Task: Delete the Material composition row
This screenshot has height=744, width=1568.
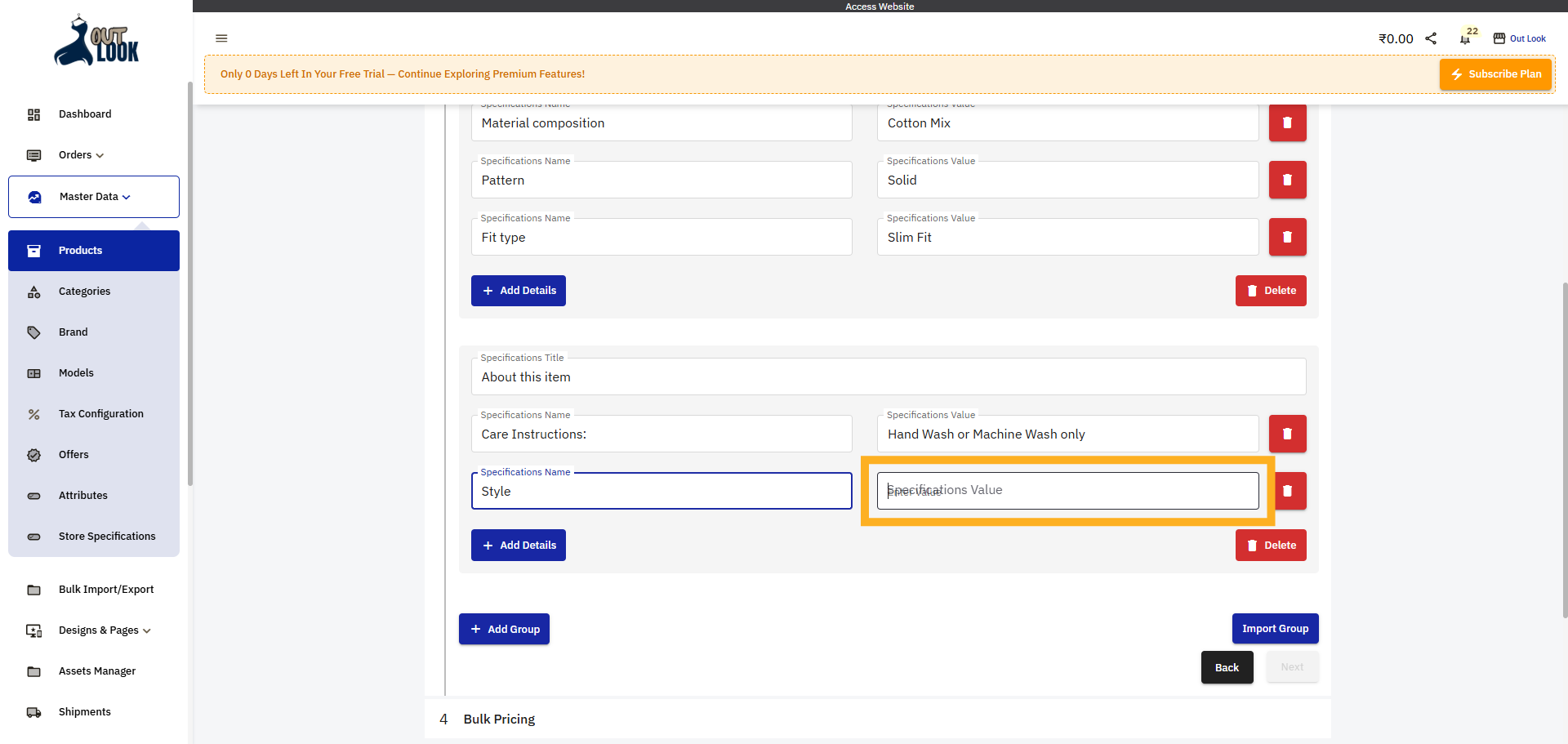Action: click(x=1287, y=123)
